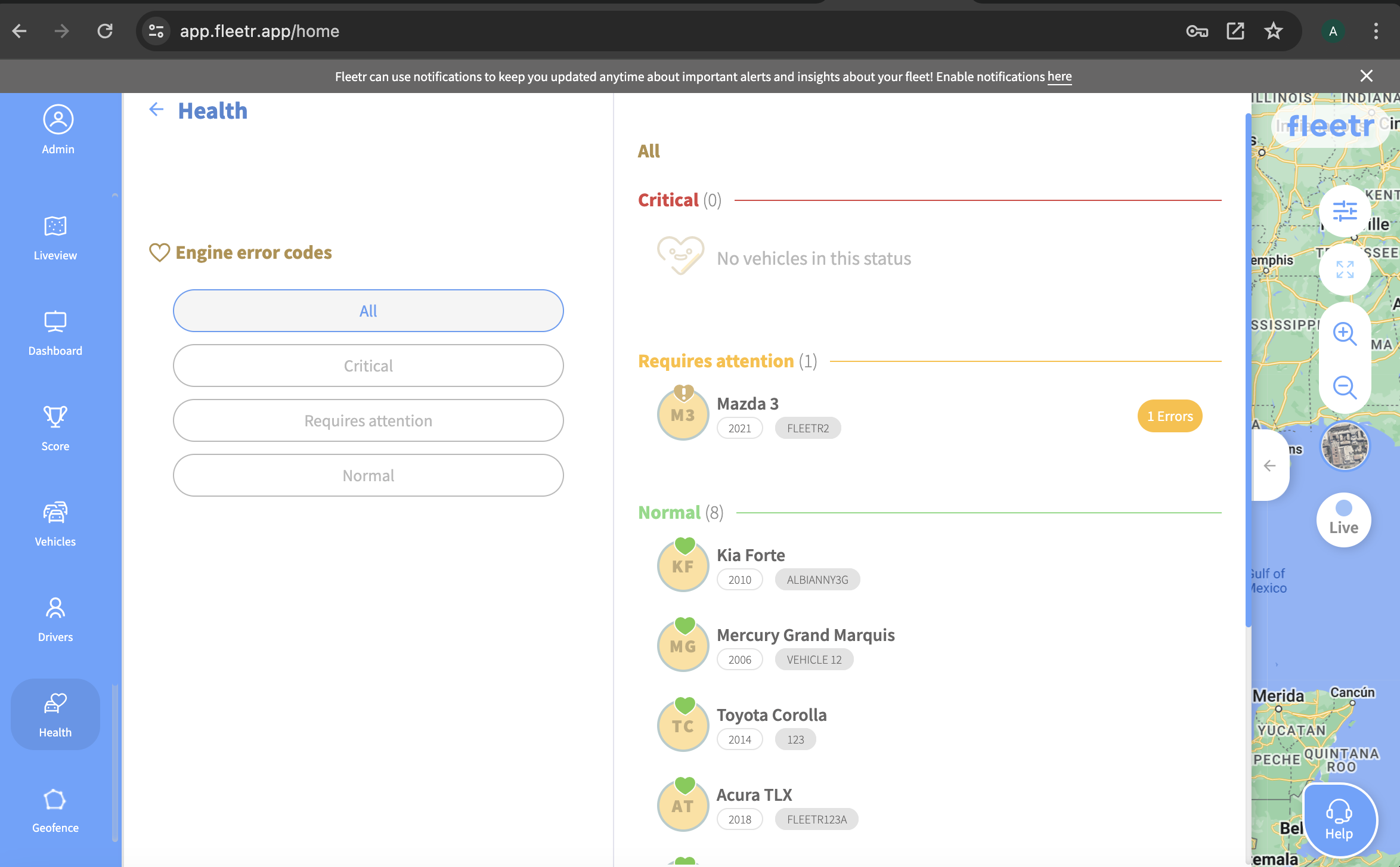The image size is (1400, 867).
Task: Select the Requires attention filter option
Action: [368, 420]
